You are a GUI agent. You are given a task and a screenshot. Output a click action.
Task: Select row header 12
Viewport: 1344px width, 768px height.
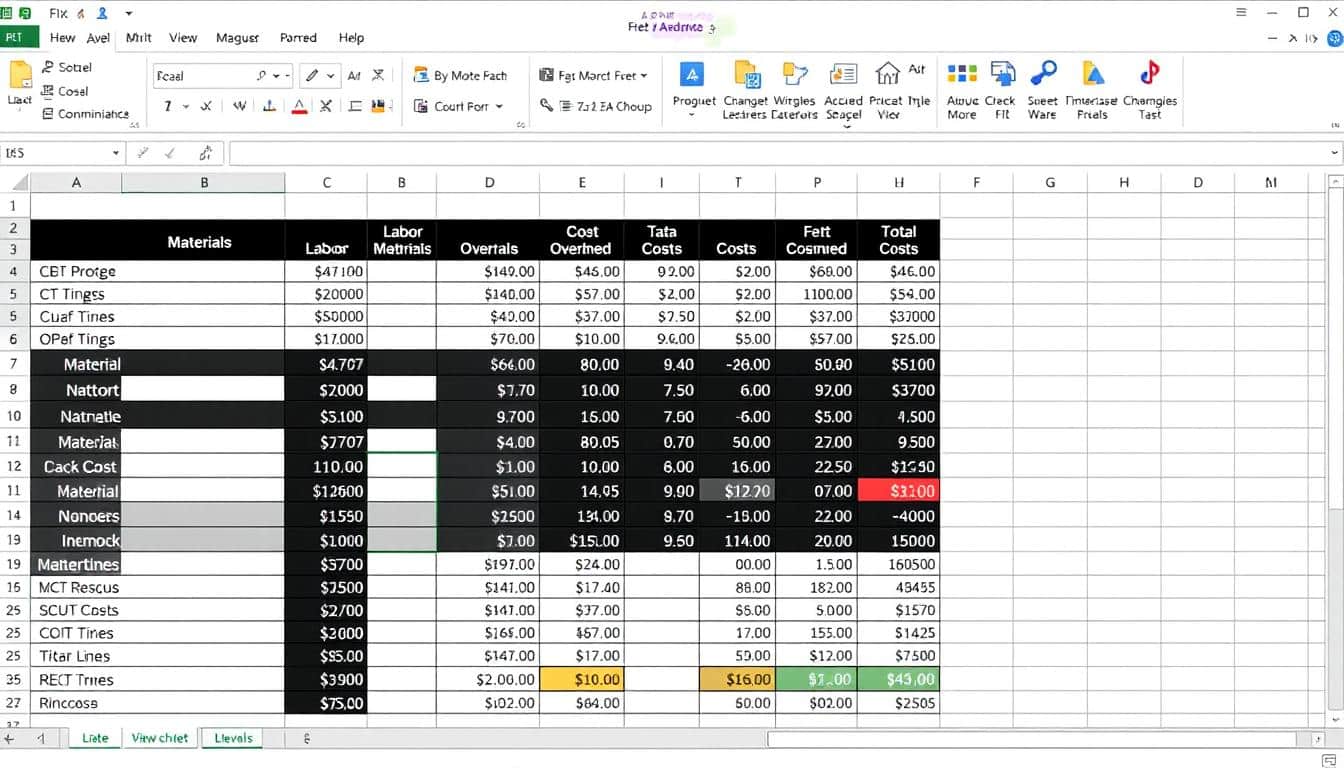click(14, 466)
